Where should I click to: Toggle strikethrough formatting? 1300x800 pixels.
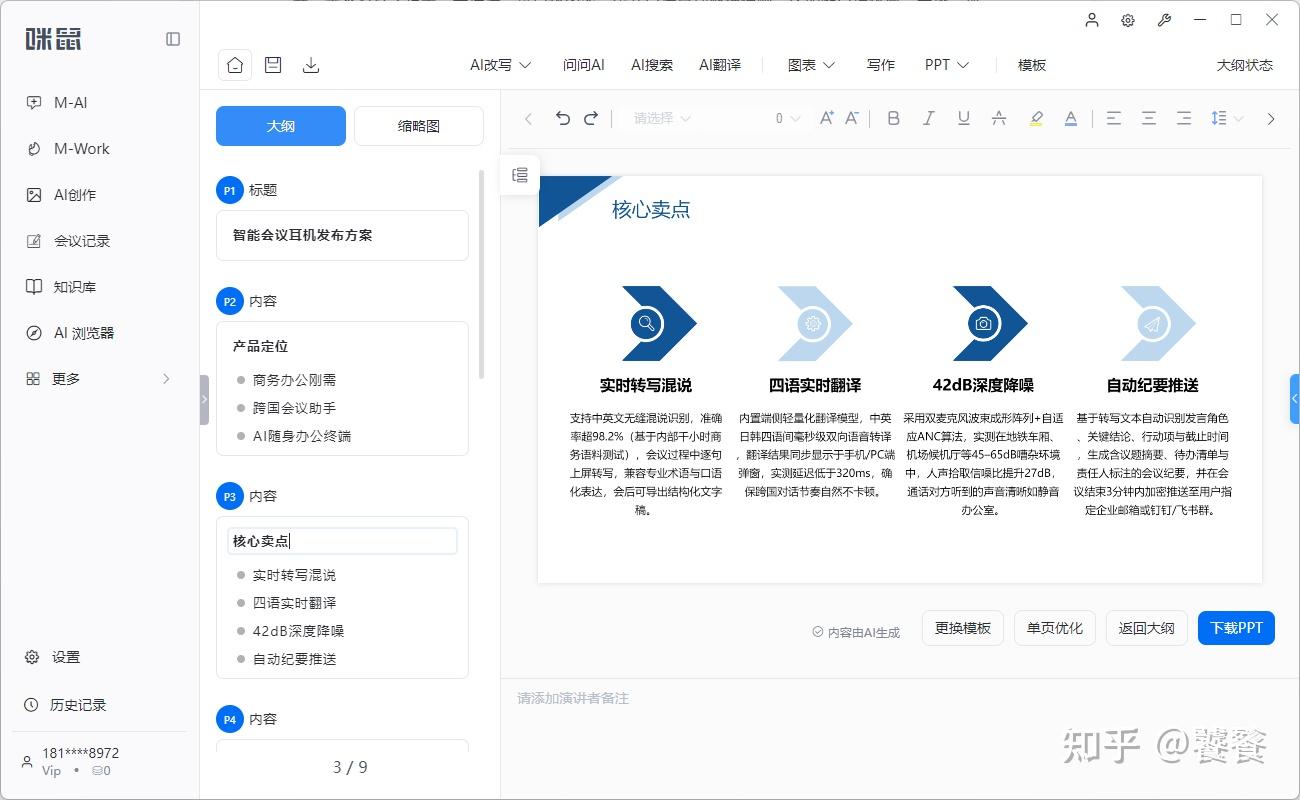coord(999,118)
